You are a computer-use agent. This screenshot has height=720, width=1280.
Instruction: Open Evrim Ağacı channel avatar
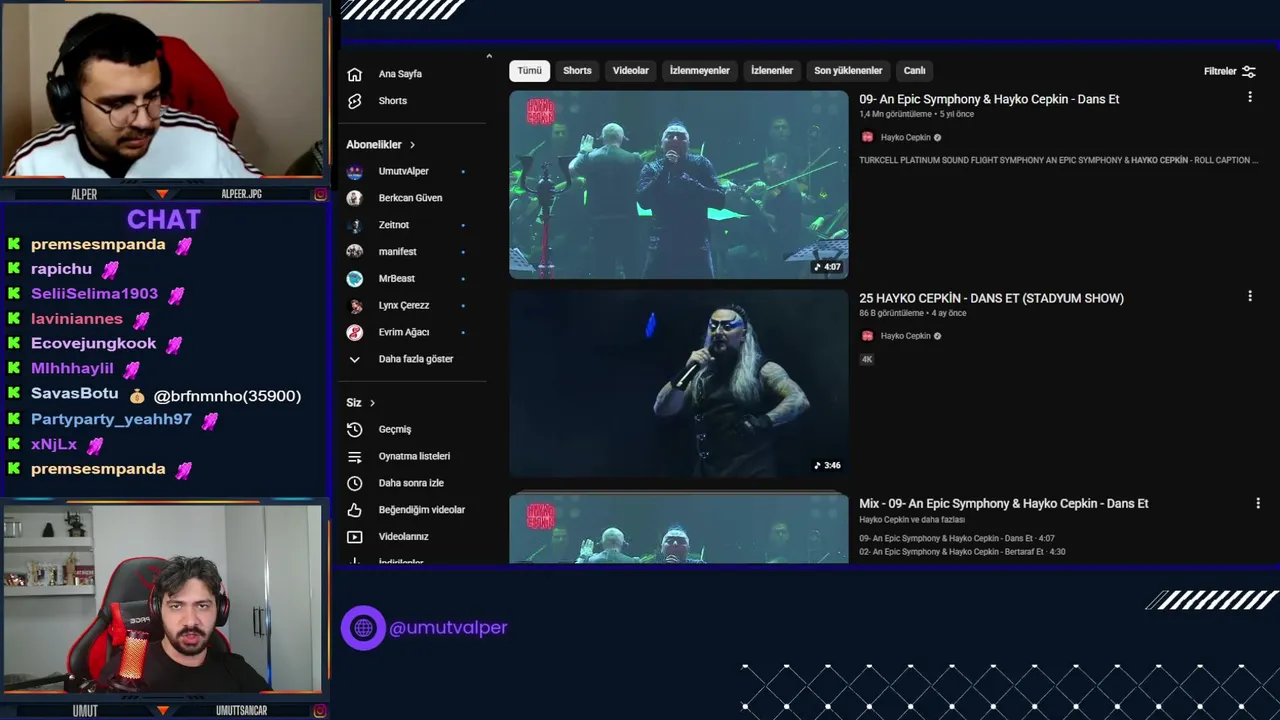pos(354,332)
